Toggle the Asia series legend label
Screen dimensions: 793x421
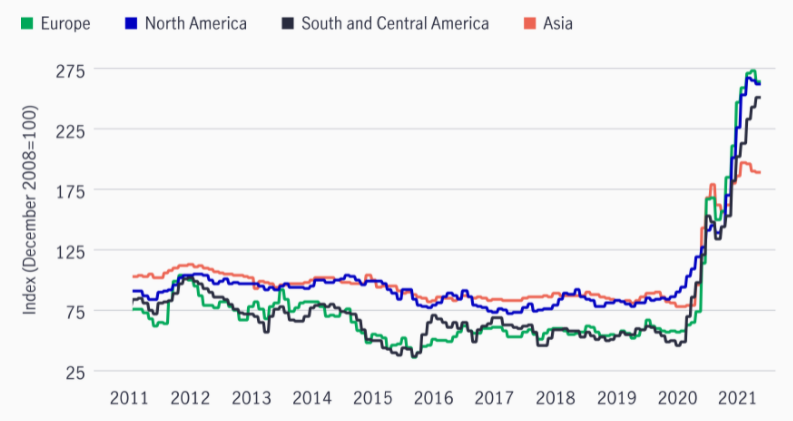[556, 22]
